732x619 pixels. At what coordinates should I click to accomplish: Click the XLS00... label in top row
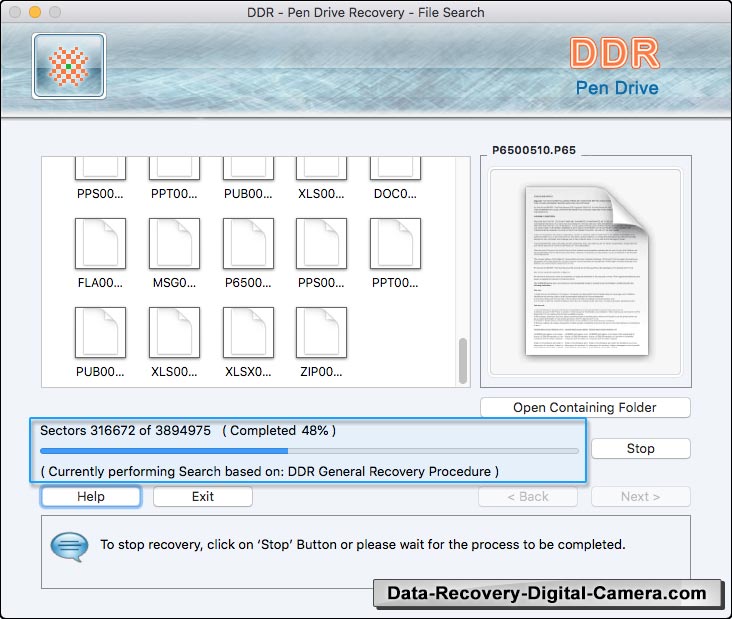pyautogui.click(x=321, y=194)
